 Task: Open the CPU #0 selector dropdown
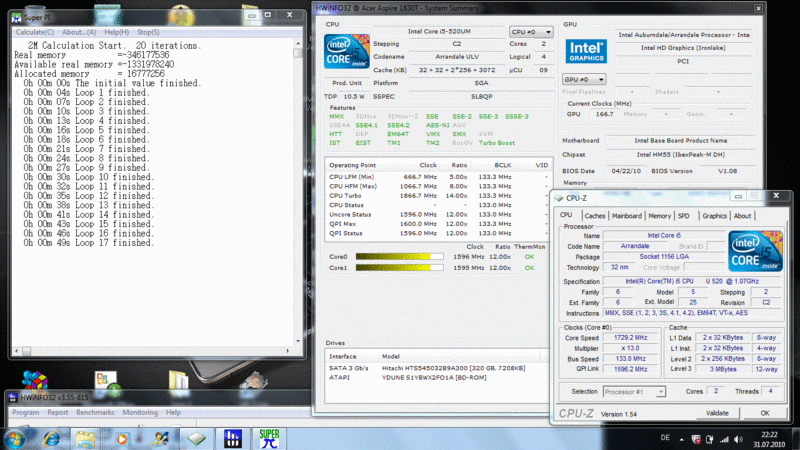pyautogui.click(x=531, y=32)
